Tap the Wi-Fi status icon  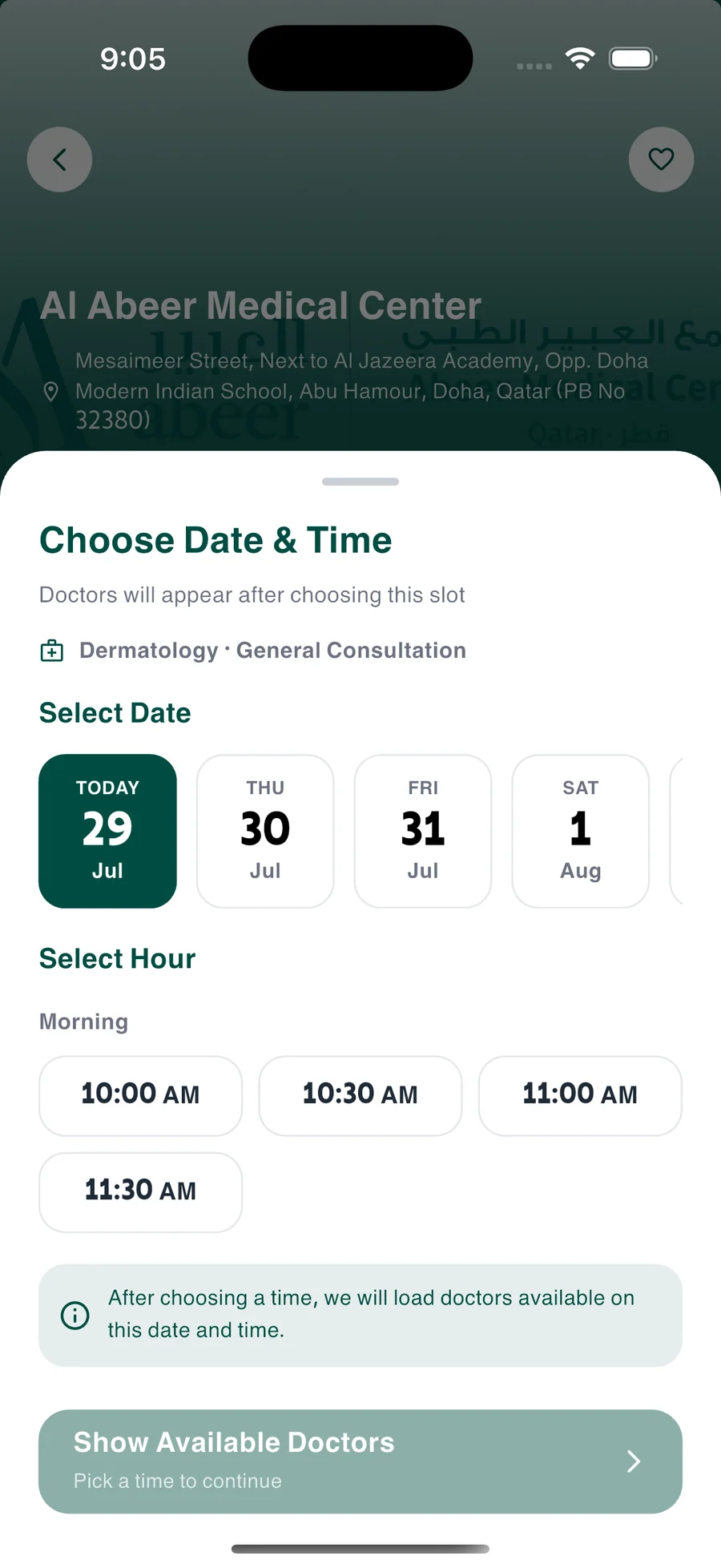pos(580,58)
